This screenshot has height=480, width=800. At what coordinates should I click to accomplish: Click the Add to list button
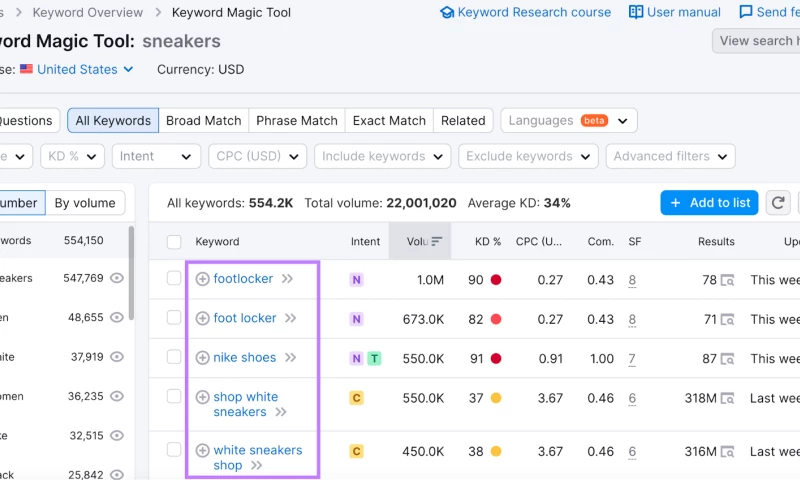click(x=709, y=203)
